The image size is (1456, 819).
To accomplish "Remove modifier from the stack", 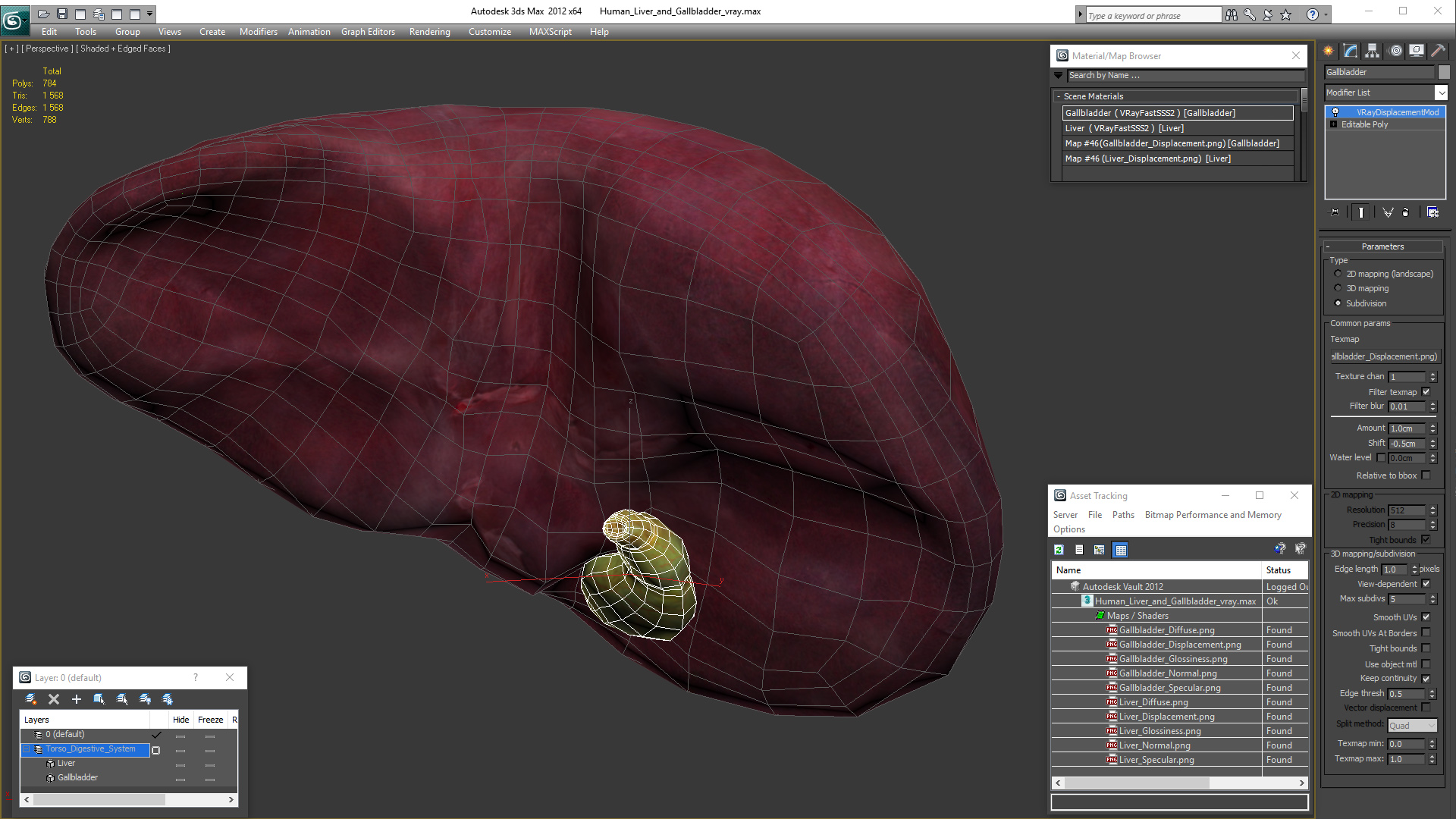I will 1405,212.
